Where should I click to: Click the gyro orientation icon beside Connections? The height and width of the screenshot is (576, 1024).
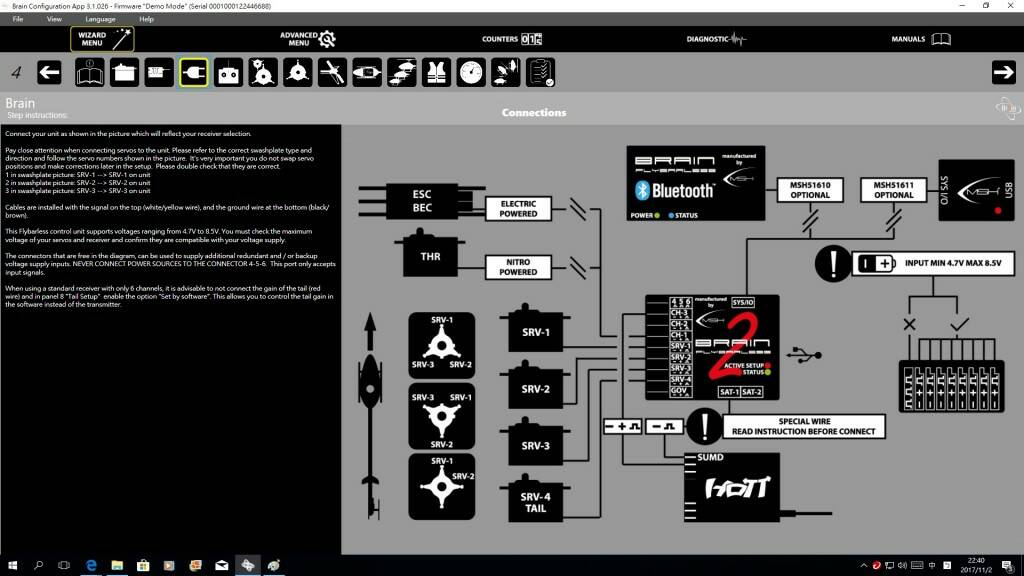coord(1008,108)
